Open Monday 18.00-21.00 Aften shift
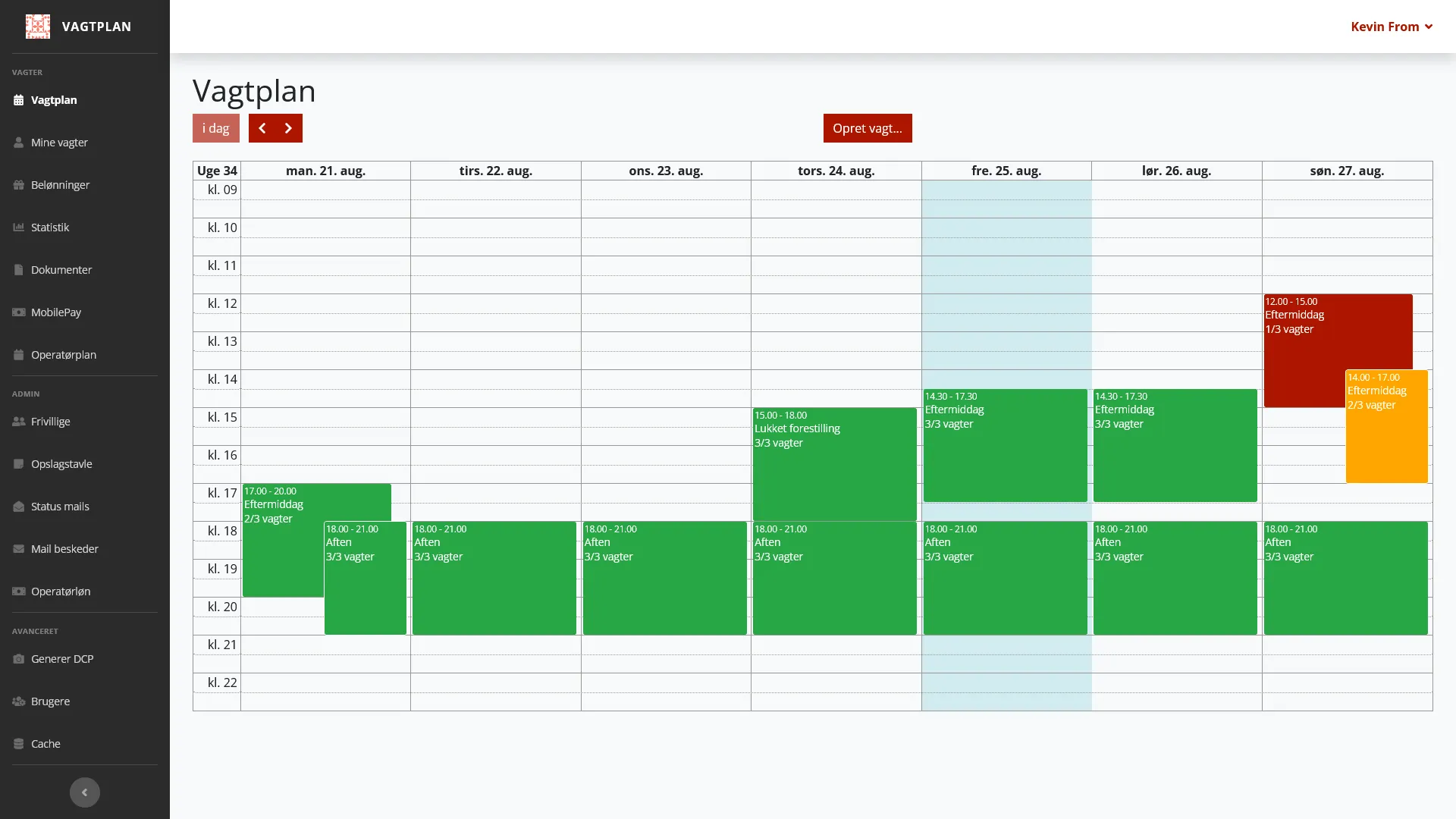 pyautogui.click(x=366, y=578)
